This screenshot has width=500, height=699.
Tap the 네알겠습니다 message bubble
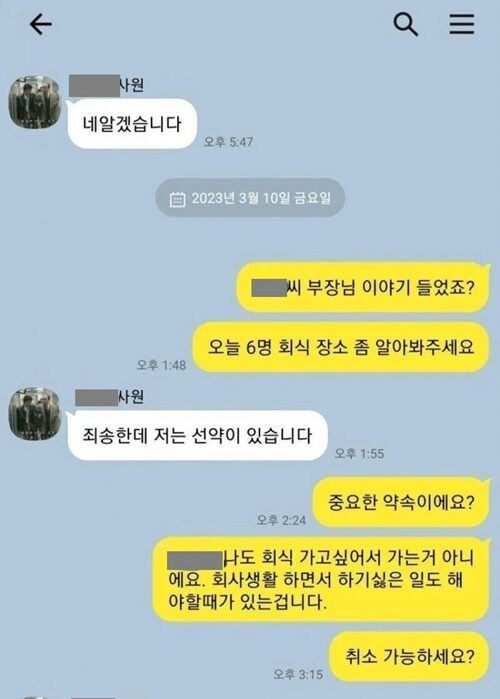point(132,124)
